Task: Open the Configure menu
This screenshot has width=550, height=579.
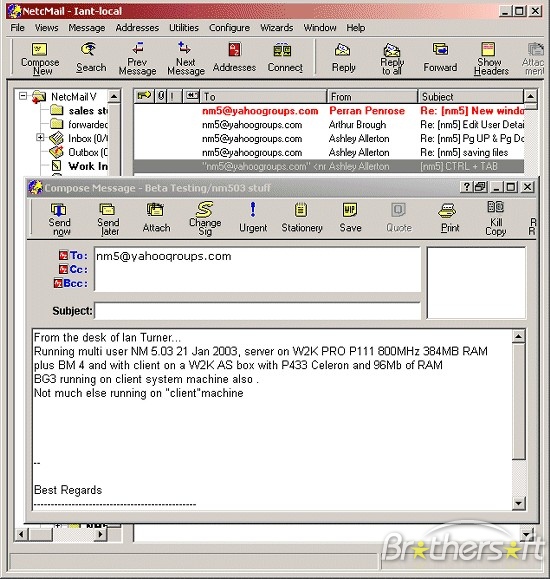Action: [229, 28]
